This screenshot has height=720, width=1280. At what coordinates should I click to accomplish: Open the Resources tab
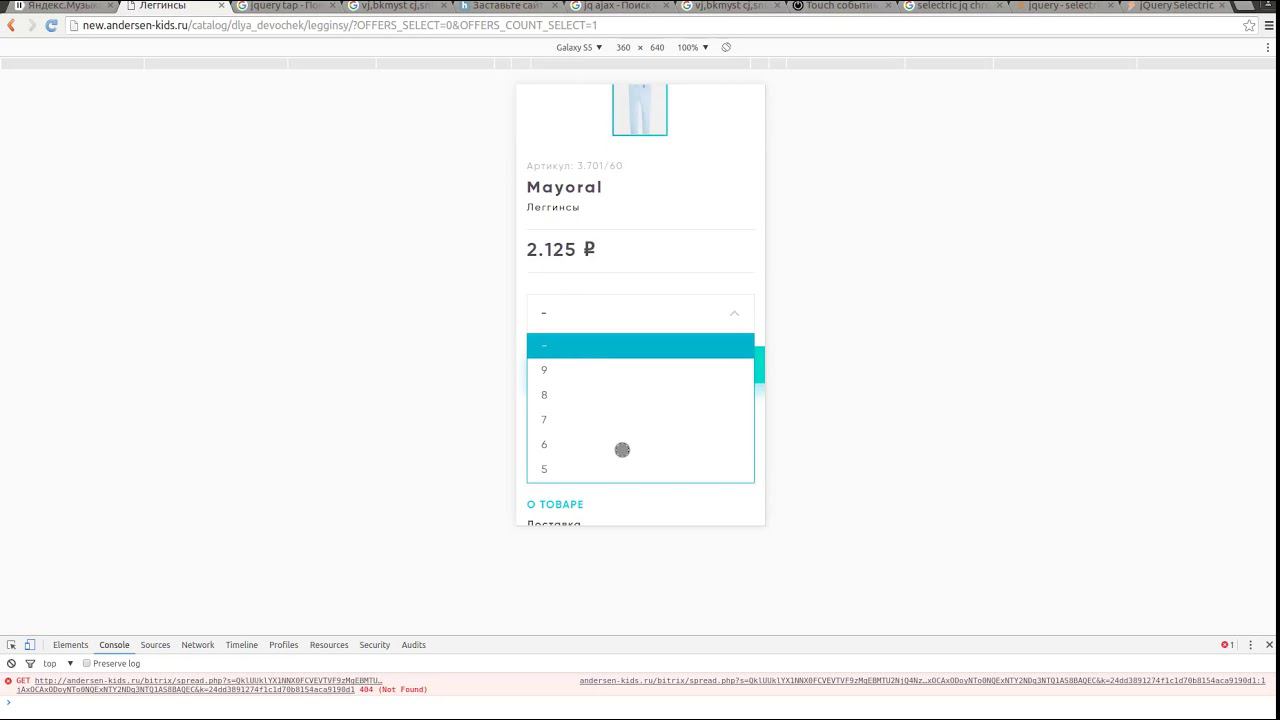[329, 645]
